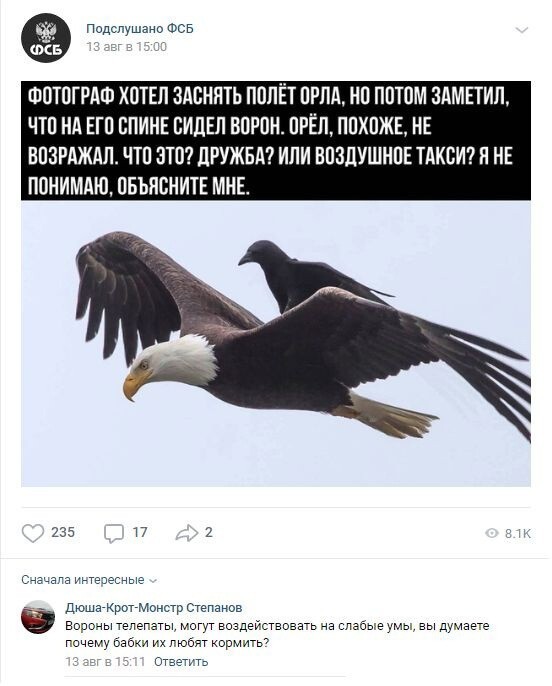The image size is (552, 686).
Task: Share the post with arrow icon
Action: (x=187, y=533)
